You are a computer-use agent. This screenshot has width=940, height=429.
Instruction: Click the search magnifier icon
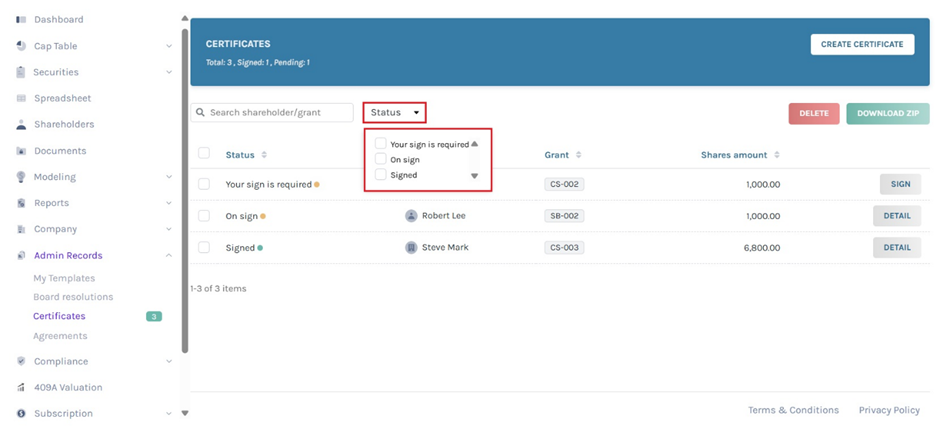201,113
